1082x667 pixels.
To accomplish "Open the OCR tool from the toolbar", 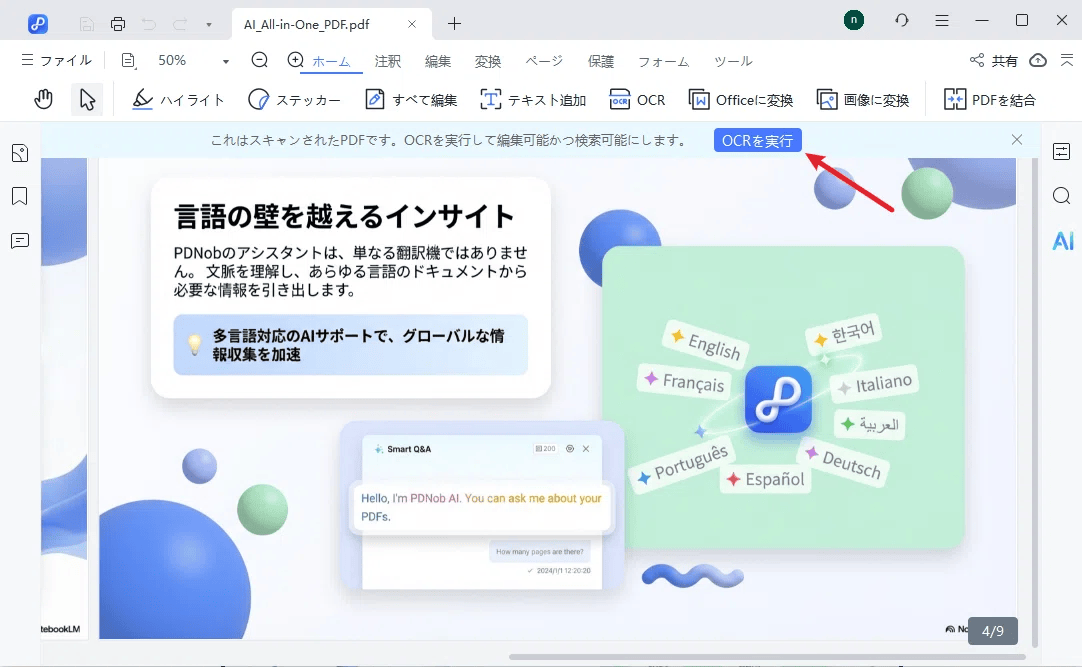I will coord(638,99).
